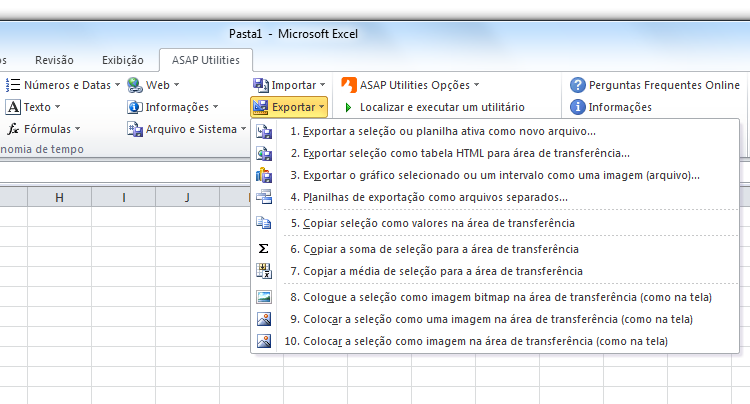Choose Copiar seleção como valores

pos(495,223)
